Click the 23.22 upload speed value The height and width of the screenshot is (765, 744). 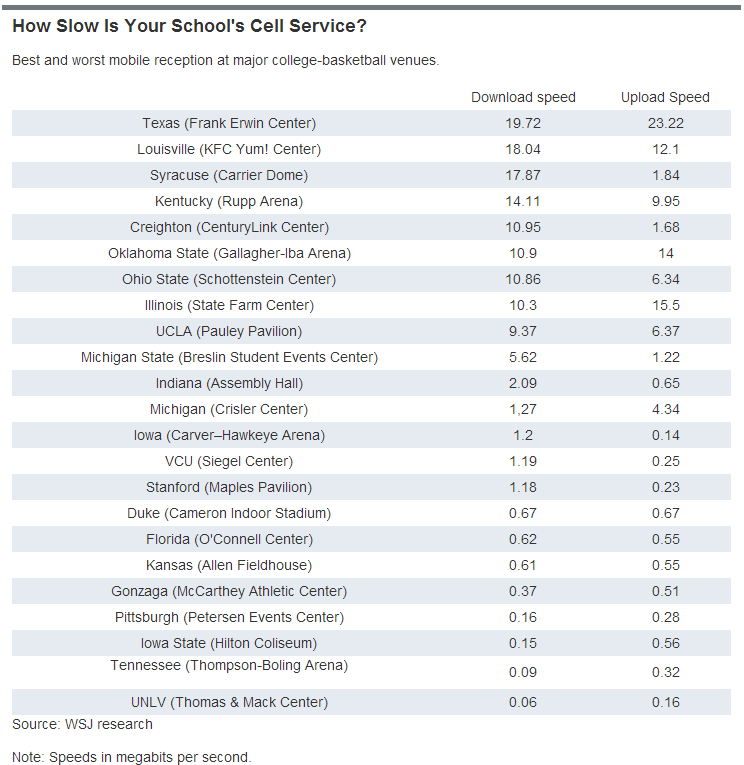[x=665, y=123]
